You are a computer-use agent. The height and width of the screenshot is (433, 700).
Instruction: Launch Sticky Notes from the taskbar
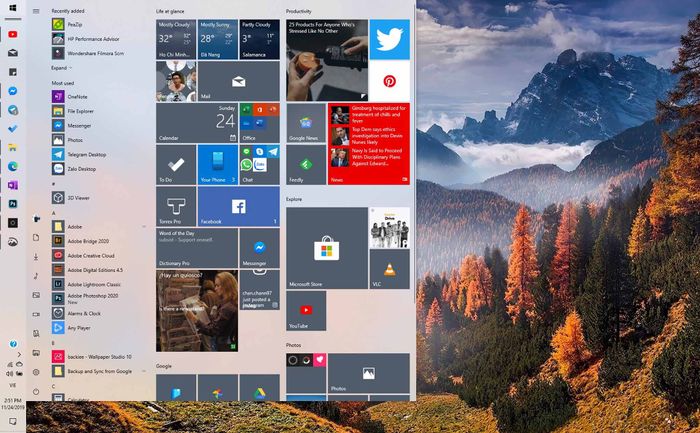12,72
